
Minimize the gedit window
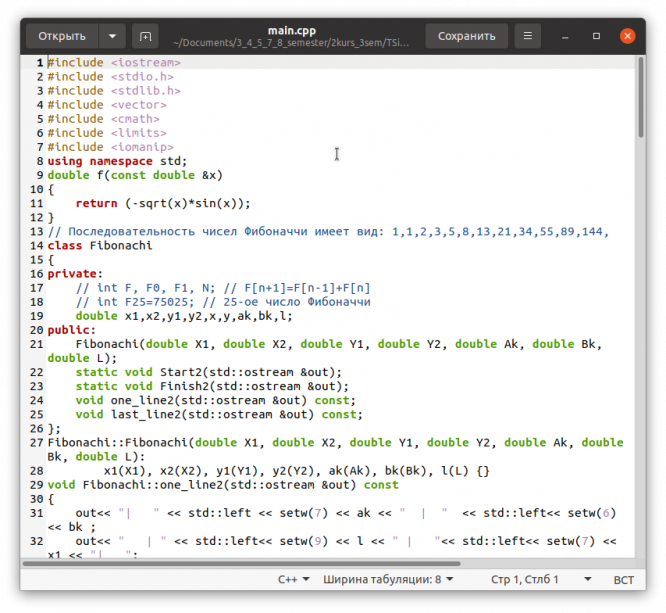567,36
